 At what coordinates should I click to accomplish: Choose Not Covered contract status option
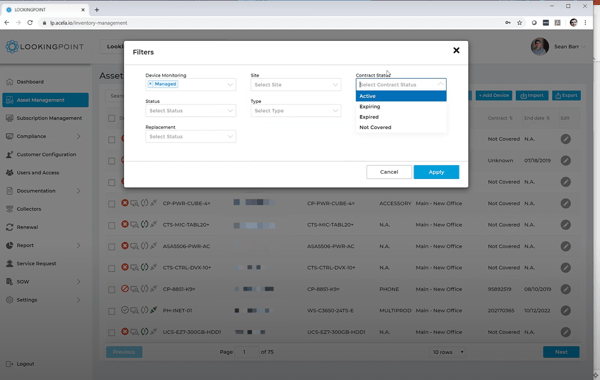401,127
